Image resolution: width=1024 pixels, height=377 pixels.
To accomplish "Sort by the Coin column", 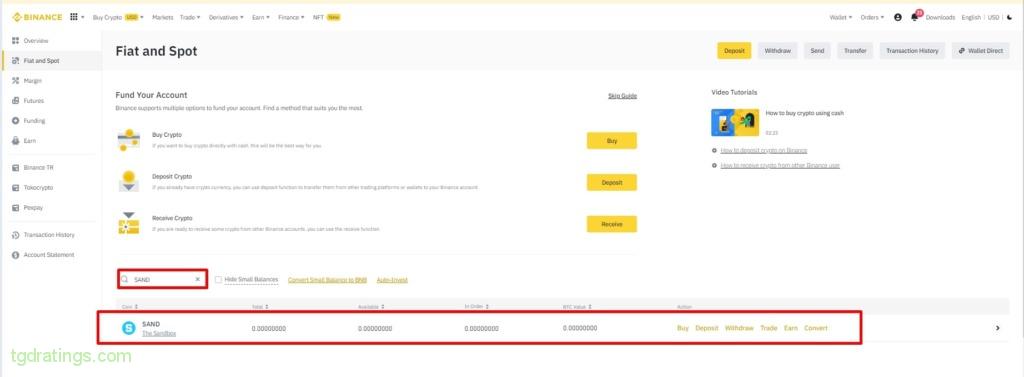I will [x=130, y=306].
